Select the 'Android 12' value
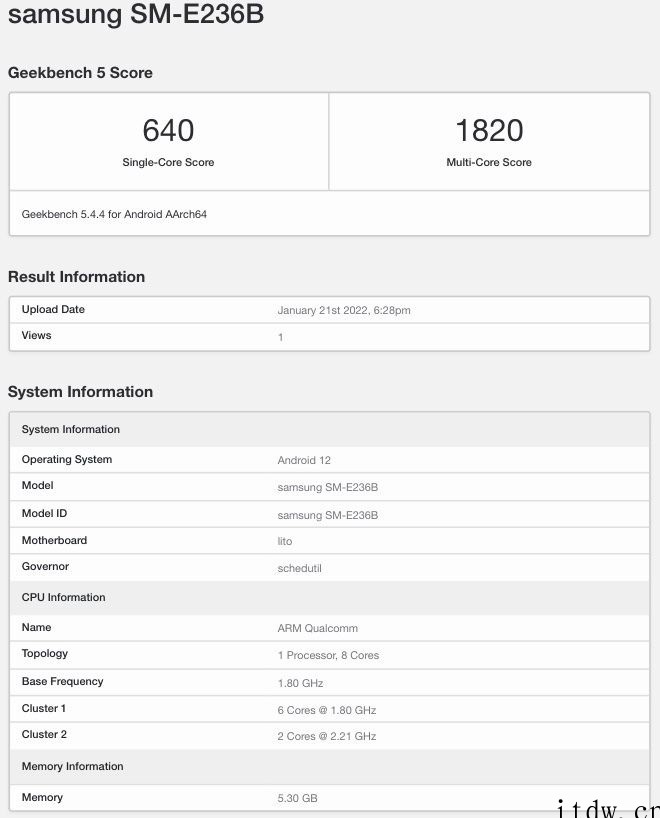This screenshot has width=660, height=818. click(304, 461)
